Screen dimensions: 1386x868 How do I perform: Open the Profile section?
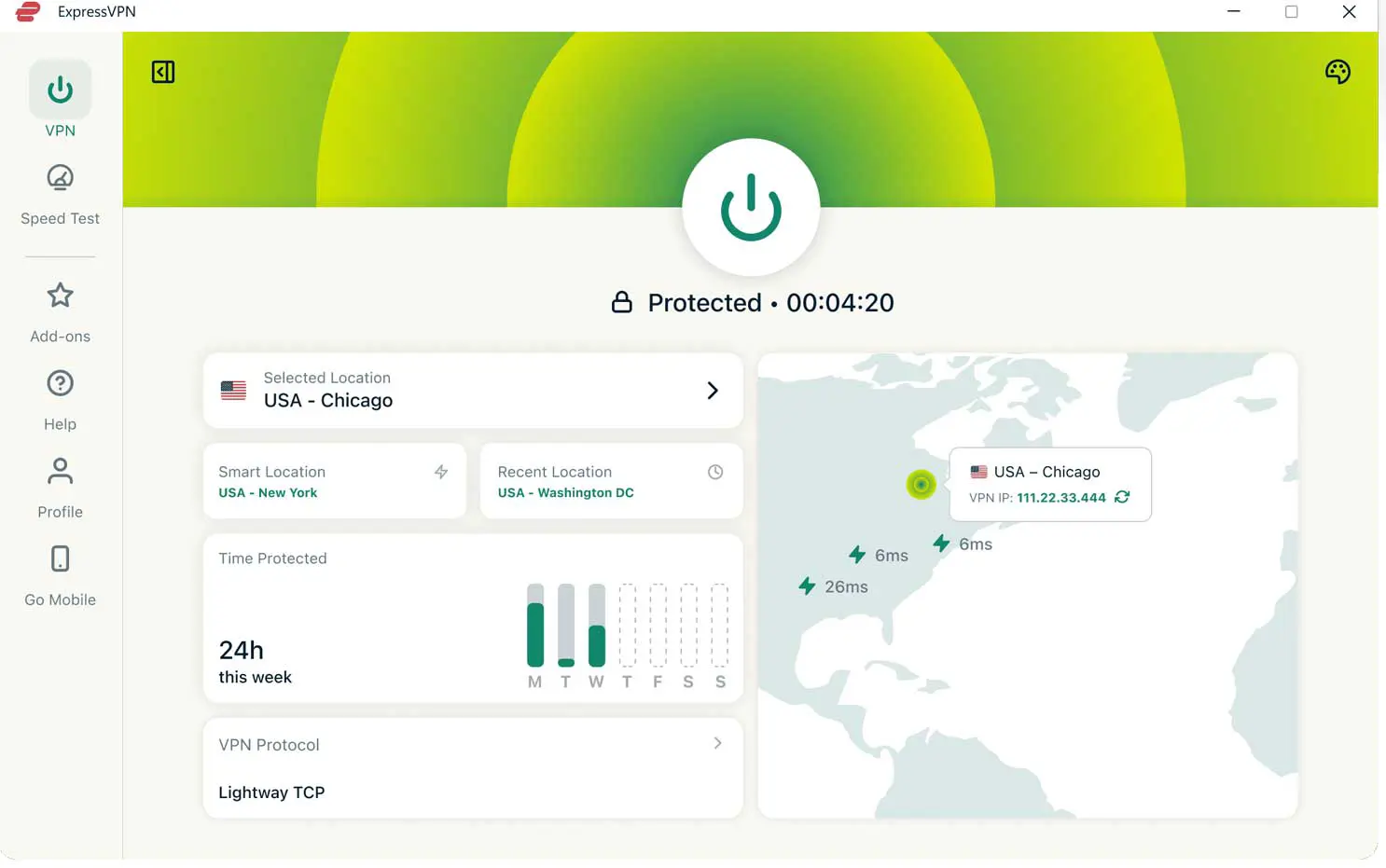[60, 489]
